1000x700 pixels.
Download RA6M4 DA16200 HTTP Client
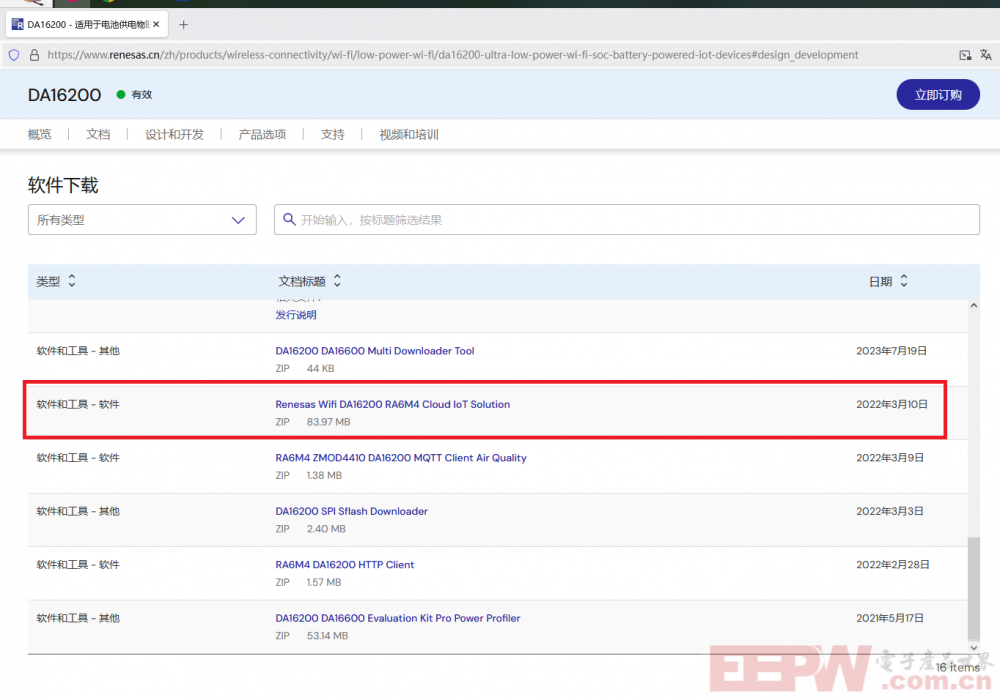click(x=344, y=565)
